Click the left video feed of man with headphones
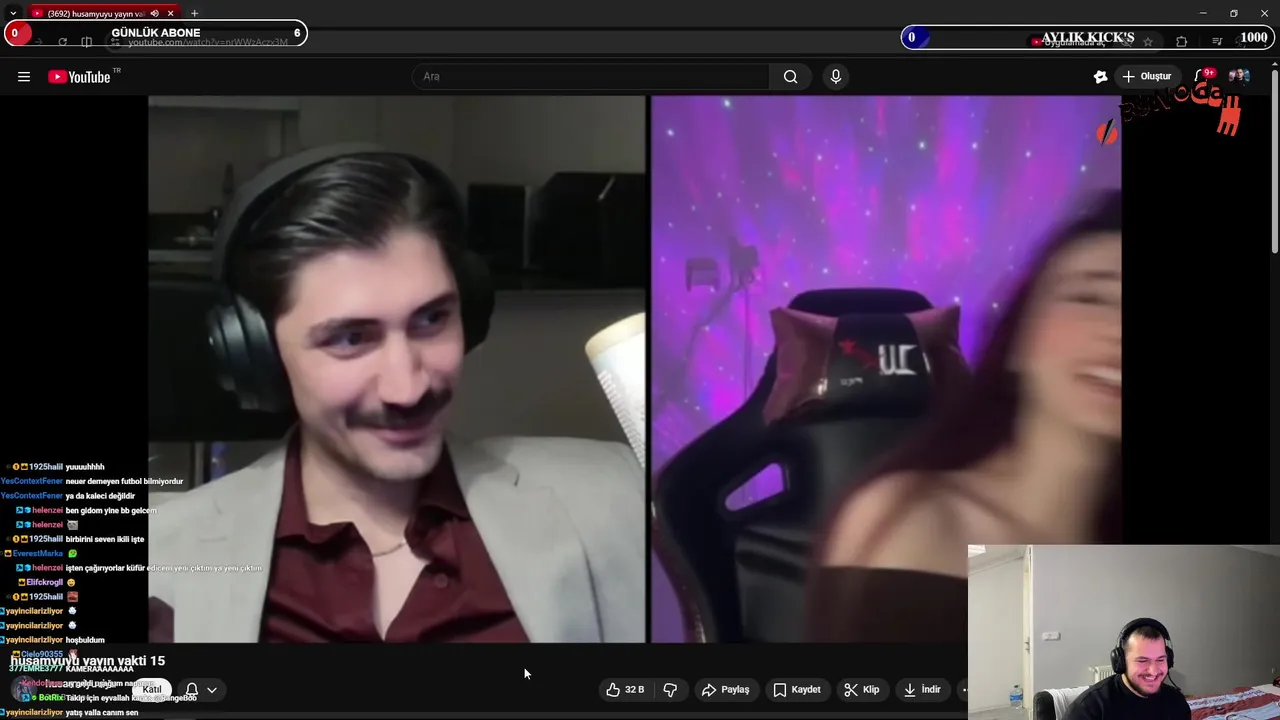The width and height of the screenshot is (1280, 720). 397,369
